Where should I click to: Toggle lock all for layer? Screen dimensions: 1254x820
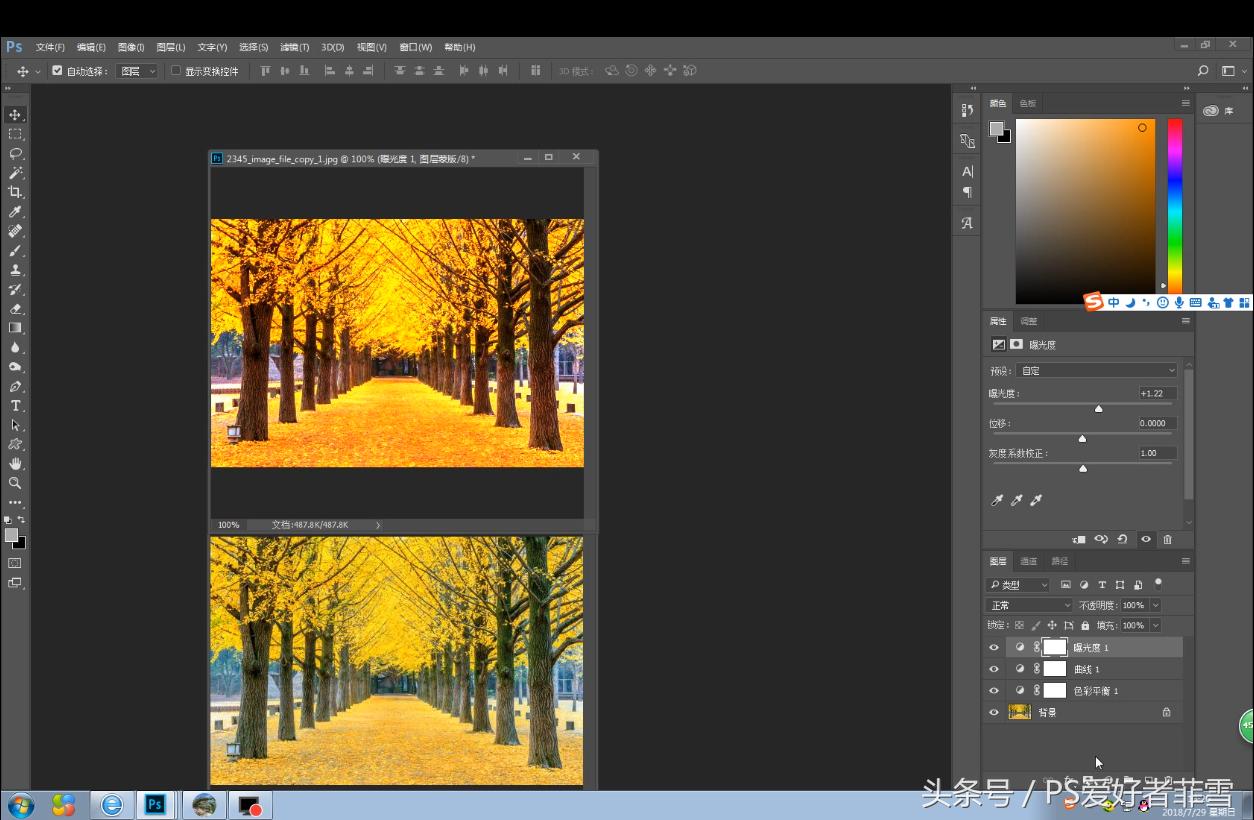click(x=1085, y=625)
